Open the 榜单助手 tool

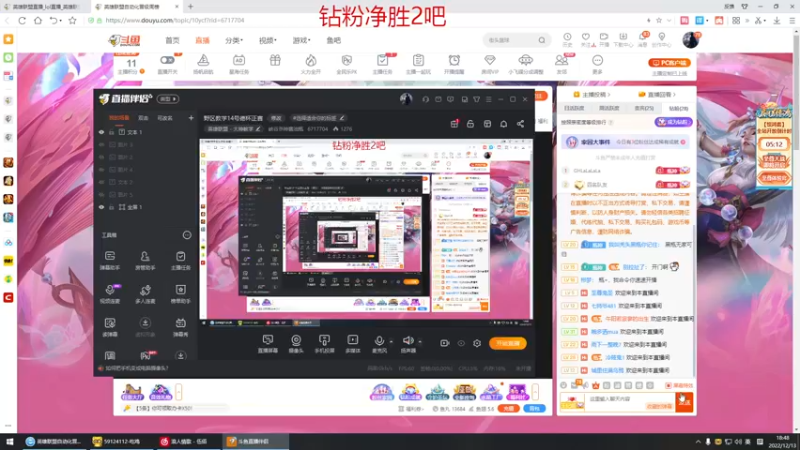[x=180, y=294]
